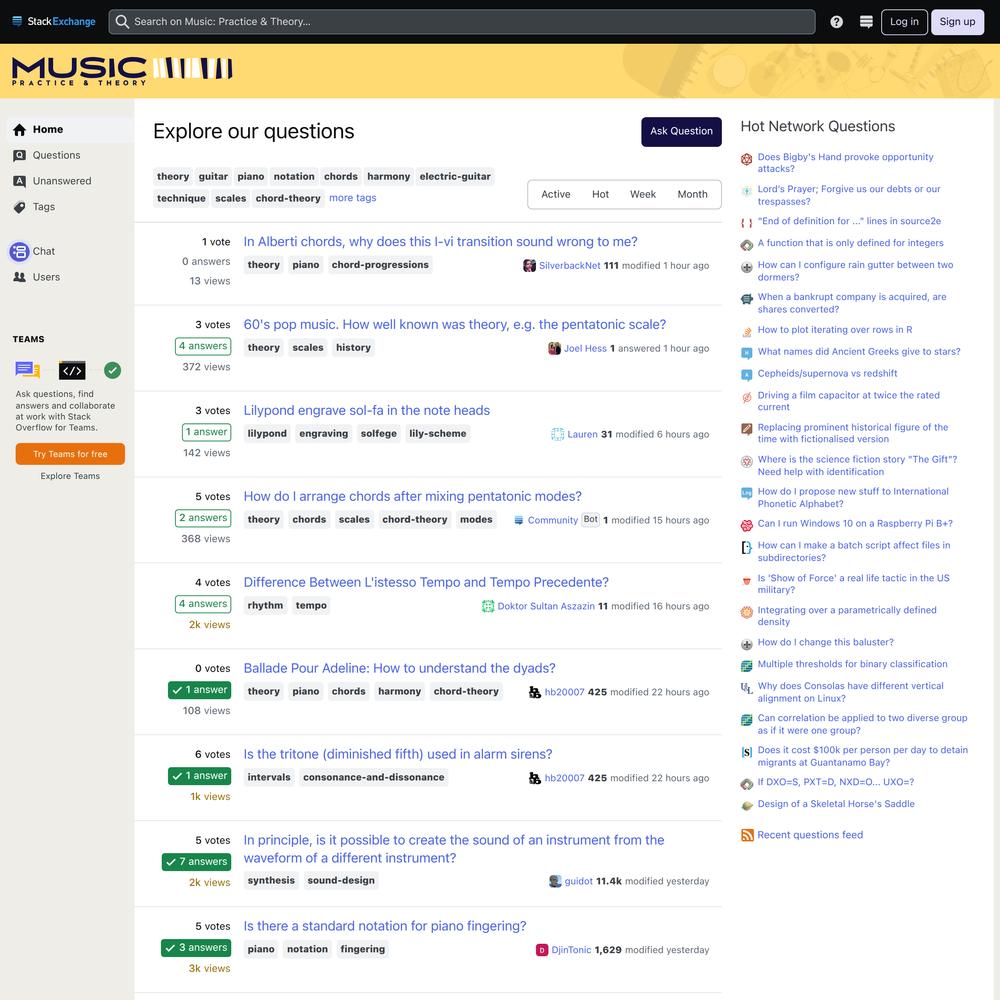1000x1000 pixels.
Task: Open the help center question-mark icon
Action: coord(836,22)
